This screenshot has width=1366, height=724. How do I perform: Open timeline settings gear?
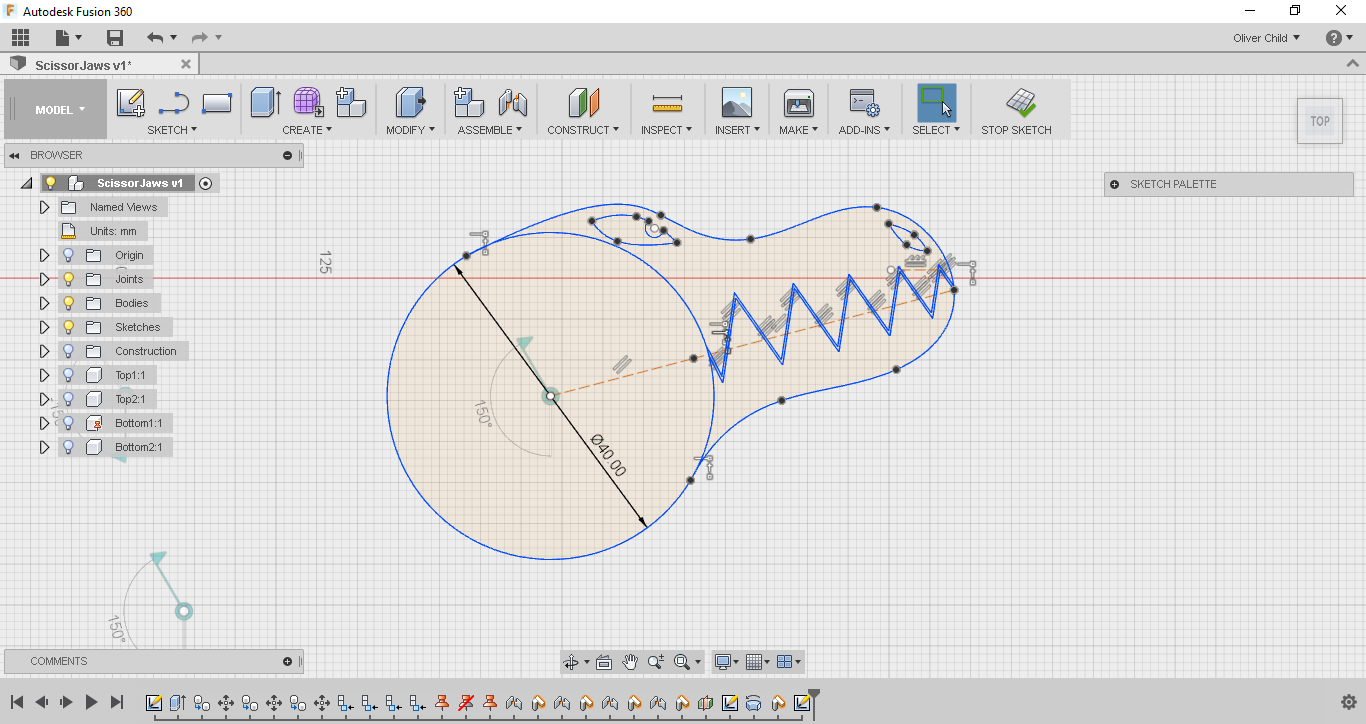click(1348, 702)
